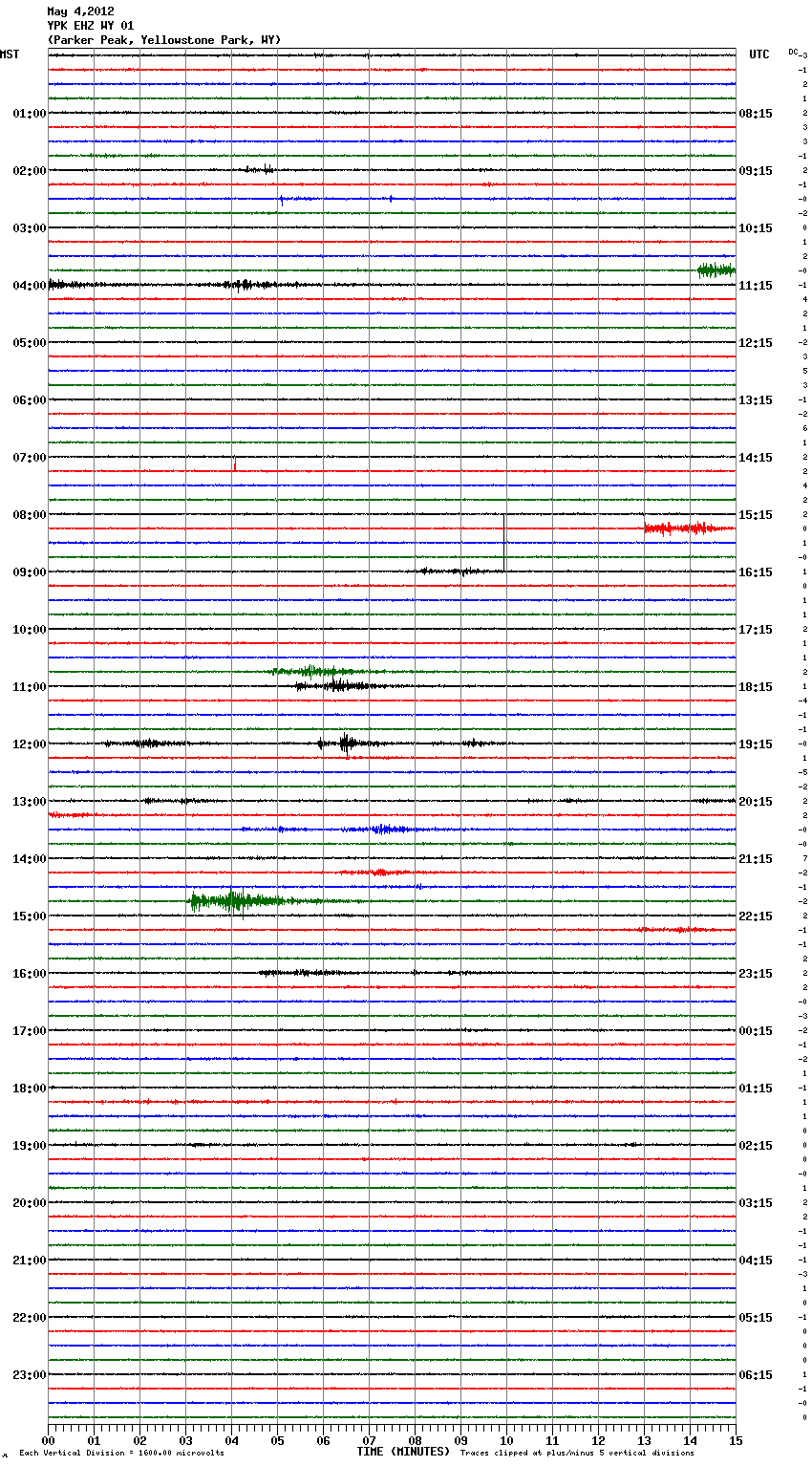Select the '22:00' MST hour label
Screen dimensions: 812x1466
point(30,1318)
